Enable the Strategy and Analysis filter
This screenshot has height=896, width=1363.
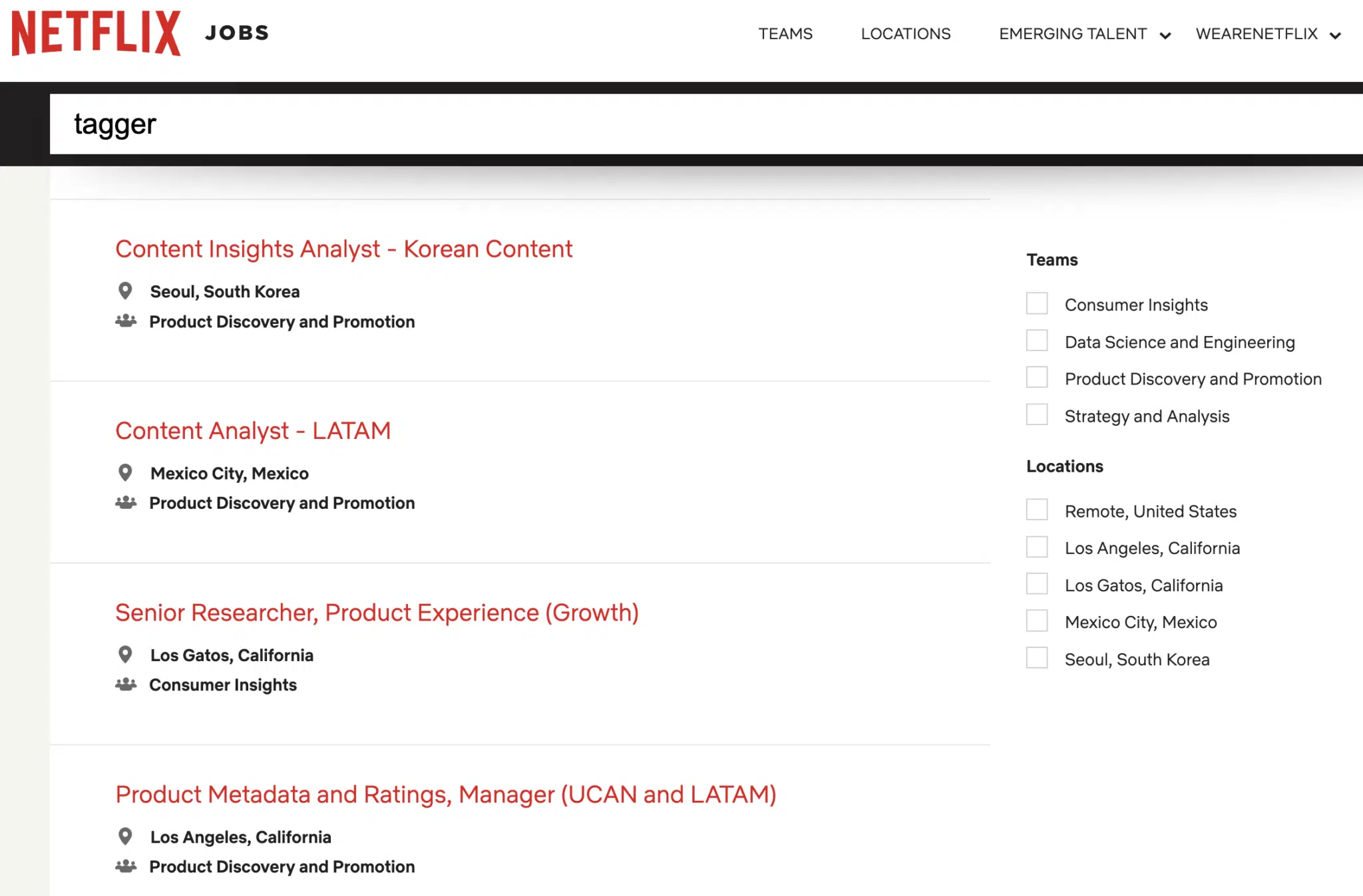1036,414
